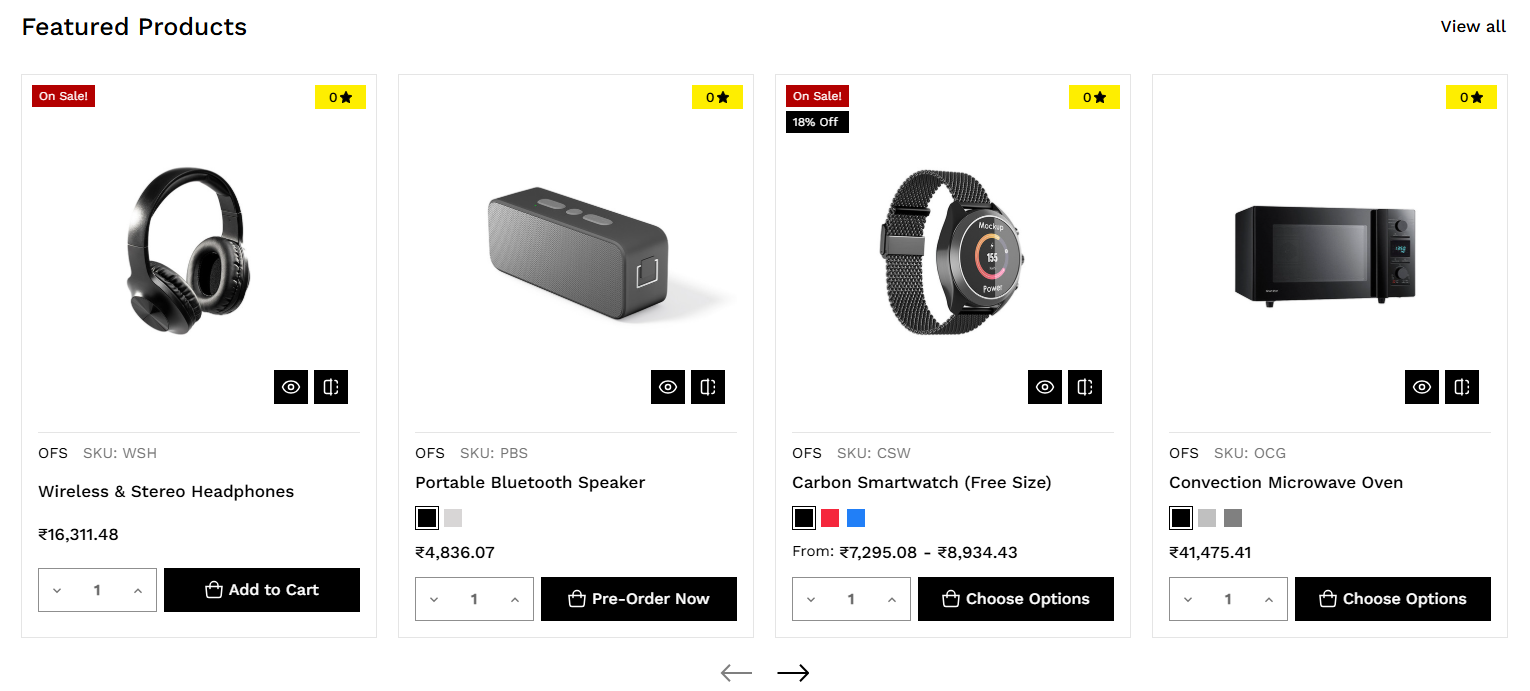Select red color for Carbon Smartwatch
1530x691 pixels.
(830, 518)
